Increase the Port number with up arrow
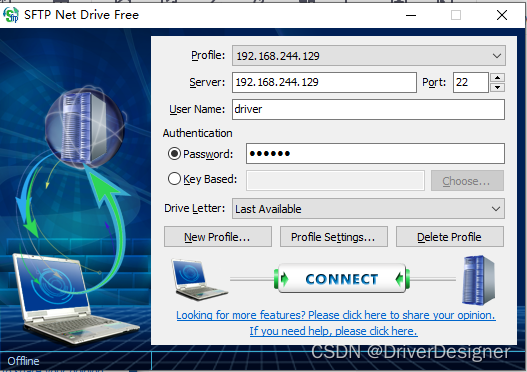Screen dimensions: 527x372 [x=497, y=78]
